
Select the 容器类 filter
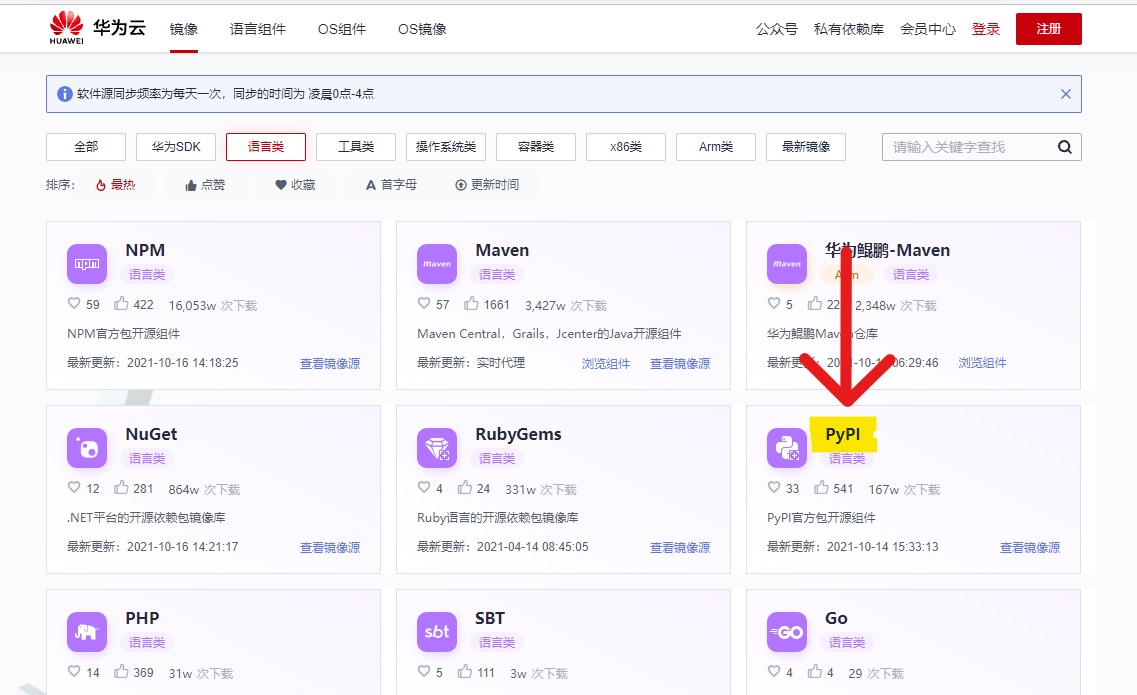tap(536, 147)
